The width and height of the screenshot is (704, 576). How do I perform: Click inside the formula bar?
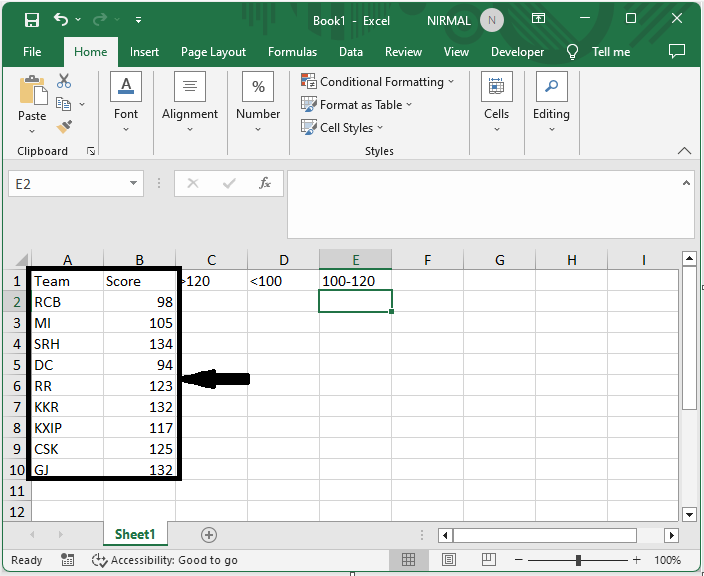click(x=484, y=204)
